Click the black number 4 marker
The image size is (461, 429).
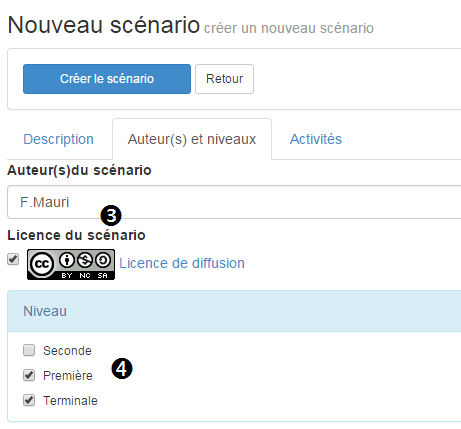[122, 368]
